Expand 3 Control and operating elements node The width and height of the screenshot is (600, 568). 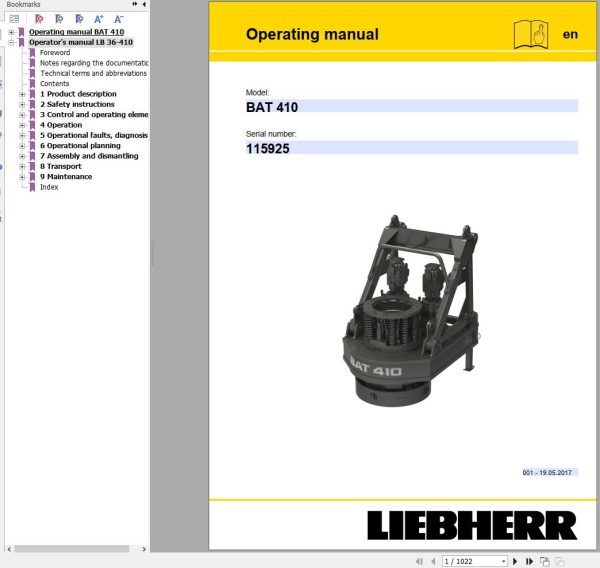(22, 115)
